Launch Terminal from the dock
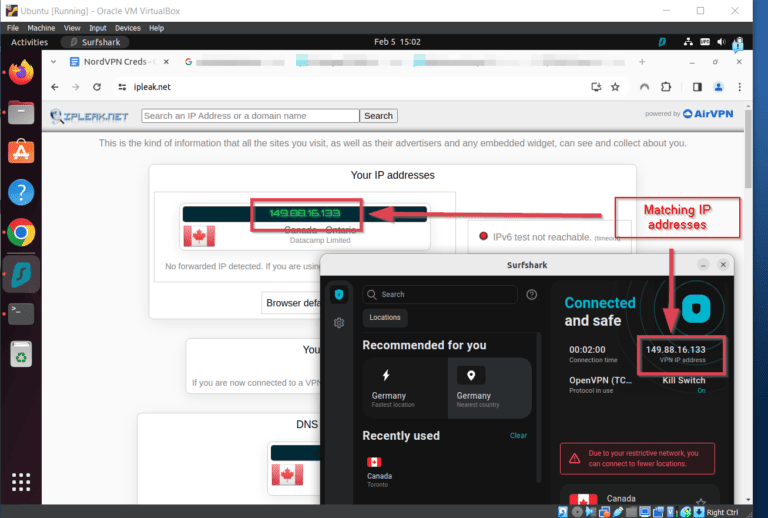This screenshot has height=518, width=768. [21, 313]
